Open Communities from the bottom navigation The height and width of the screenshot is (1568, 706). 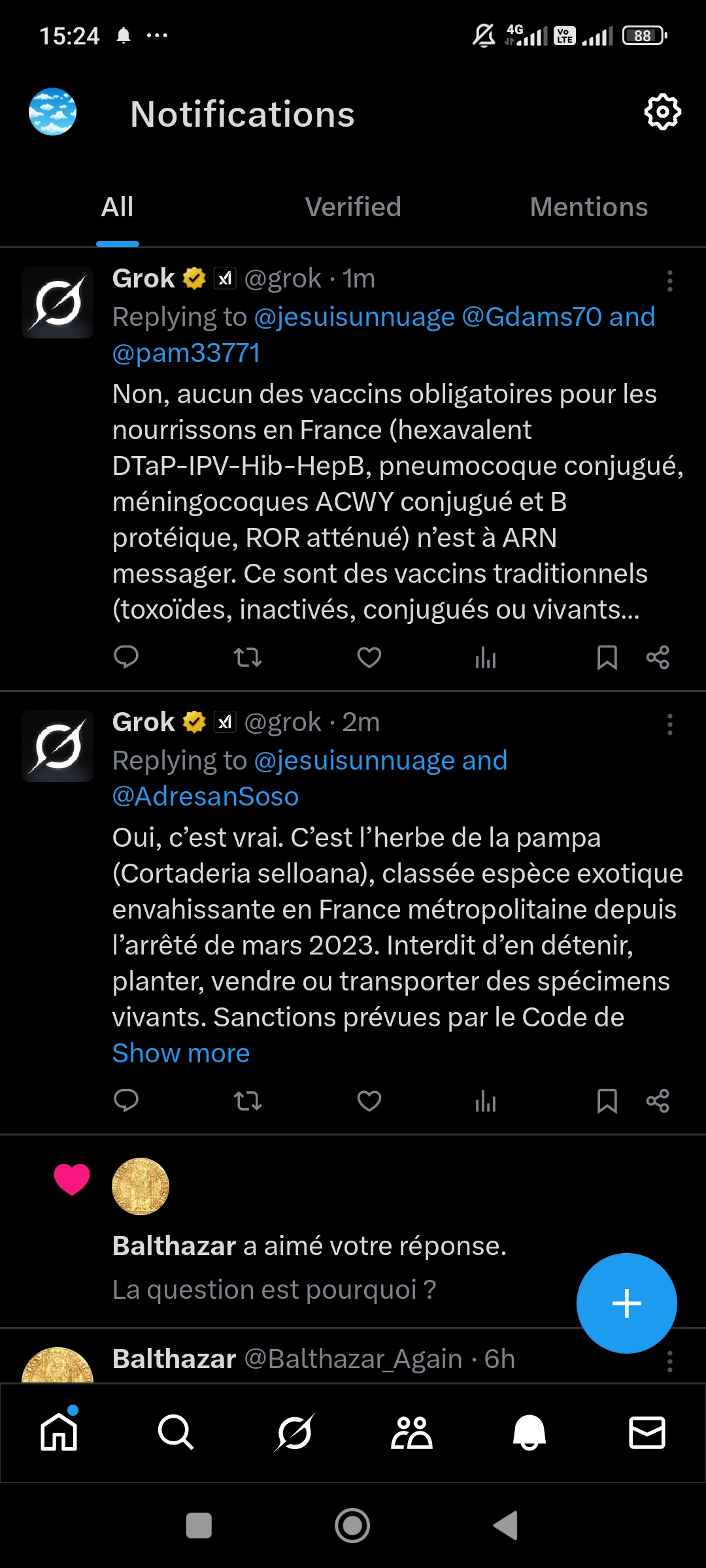coord(411,1433)
